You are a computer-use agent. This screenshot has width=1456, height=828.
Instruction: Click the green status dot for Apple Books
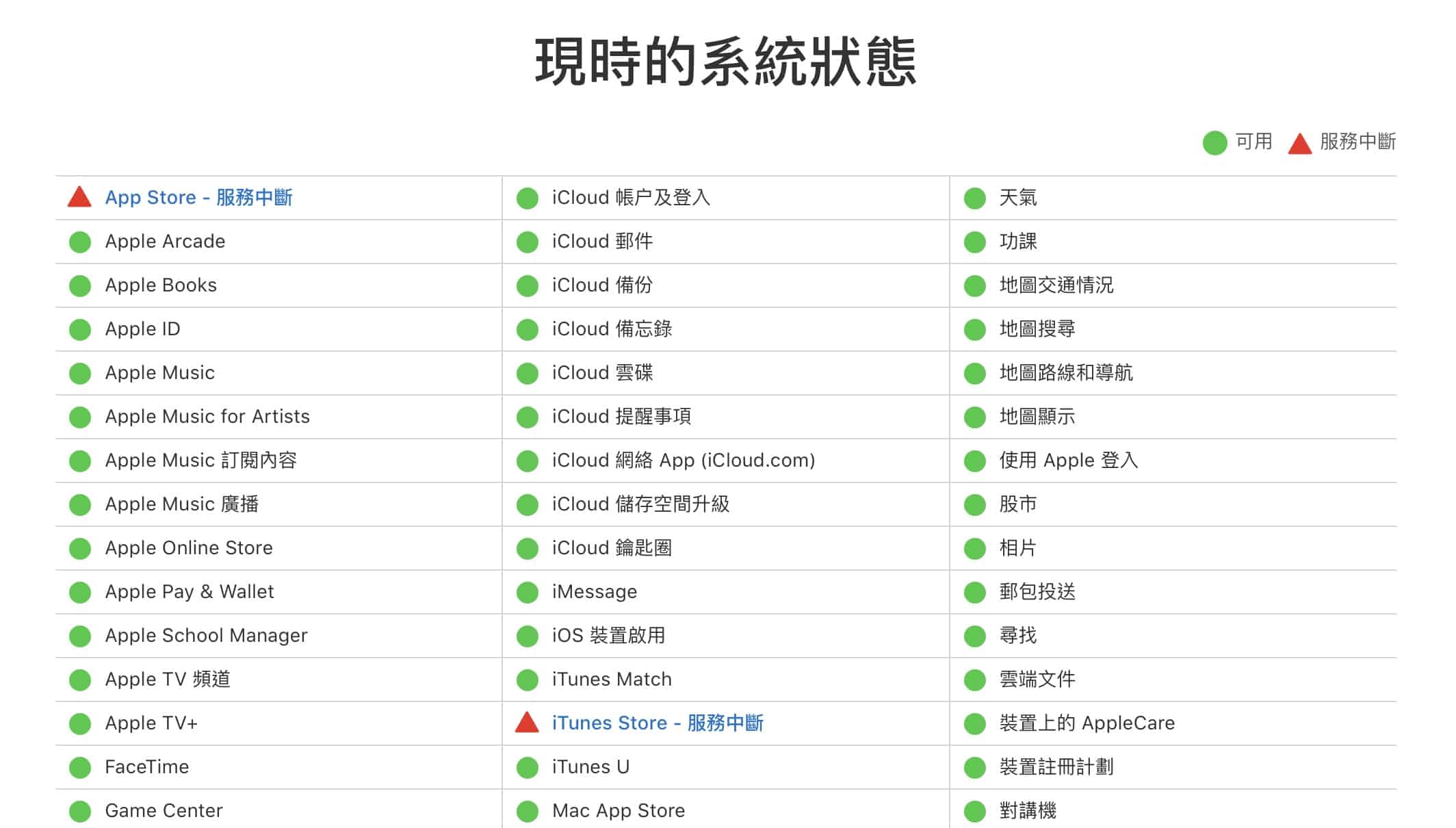80,286
